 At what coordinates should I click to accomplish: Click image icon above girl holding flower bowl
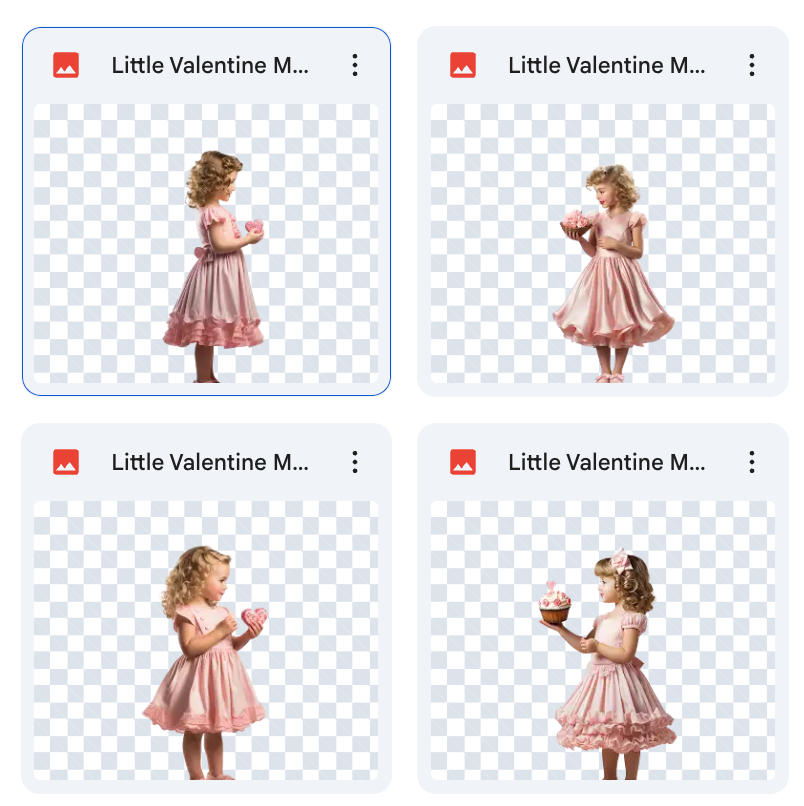tap(463, 66)
